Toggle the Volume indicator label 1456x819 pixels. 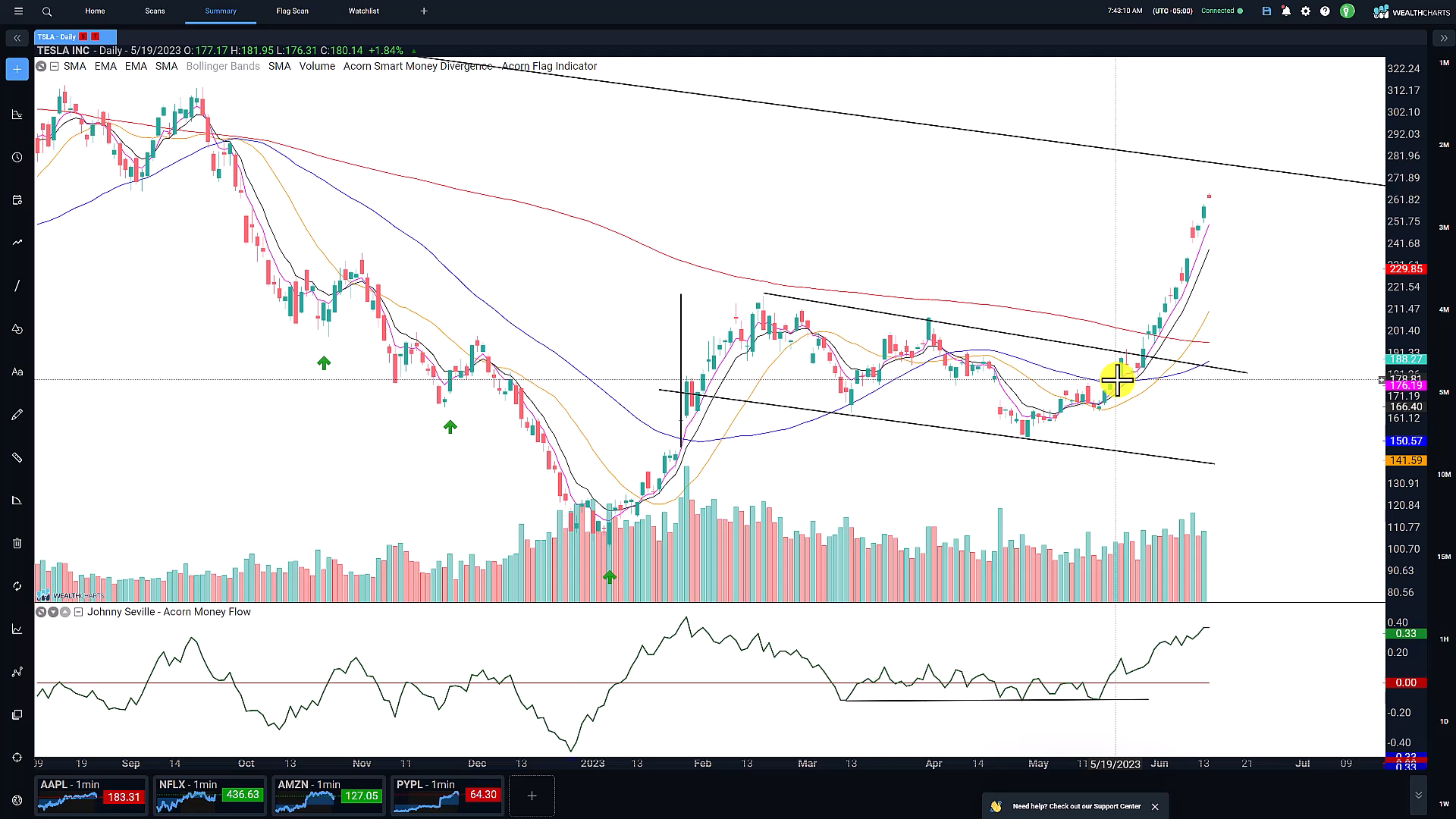pos(317,67)
